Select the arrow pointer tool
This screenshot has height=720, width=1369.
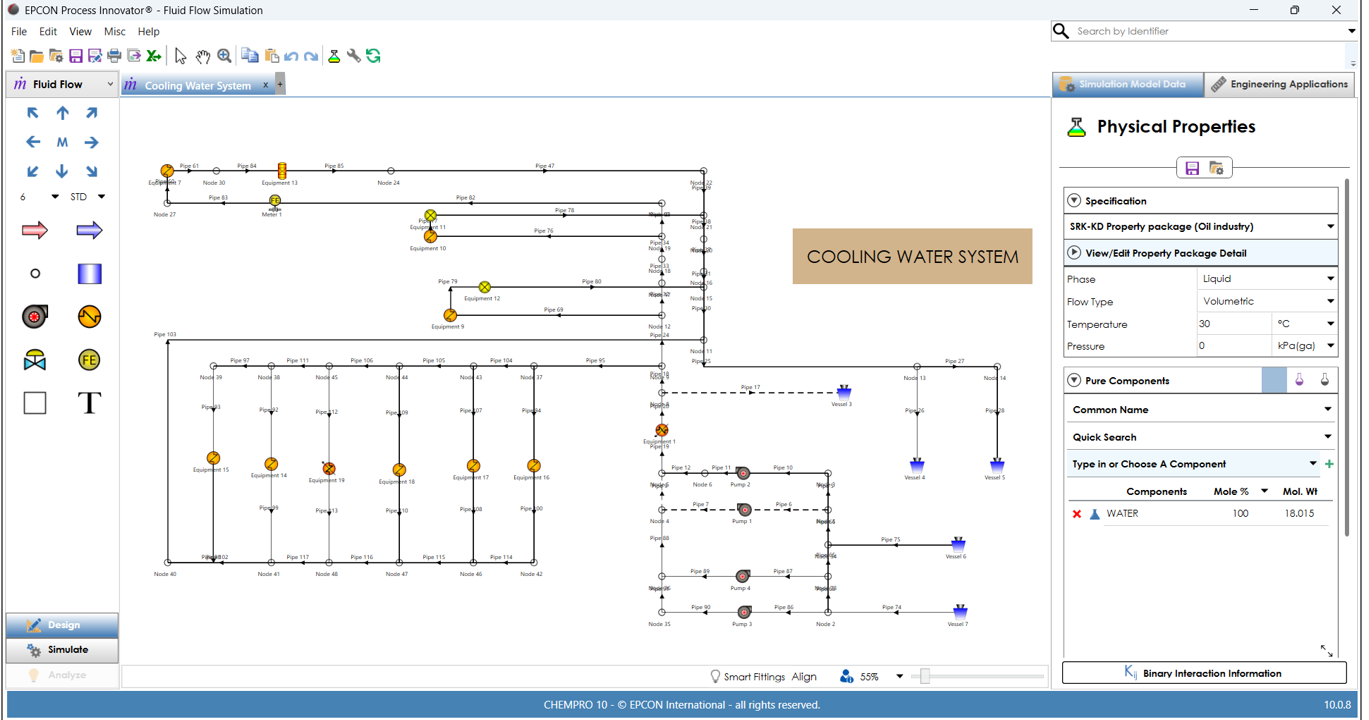(181, 56)
